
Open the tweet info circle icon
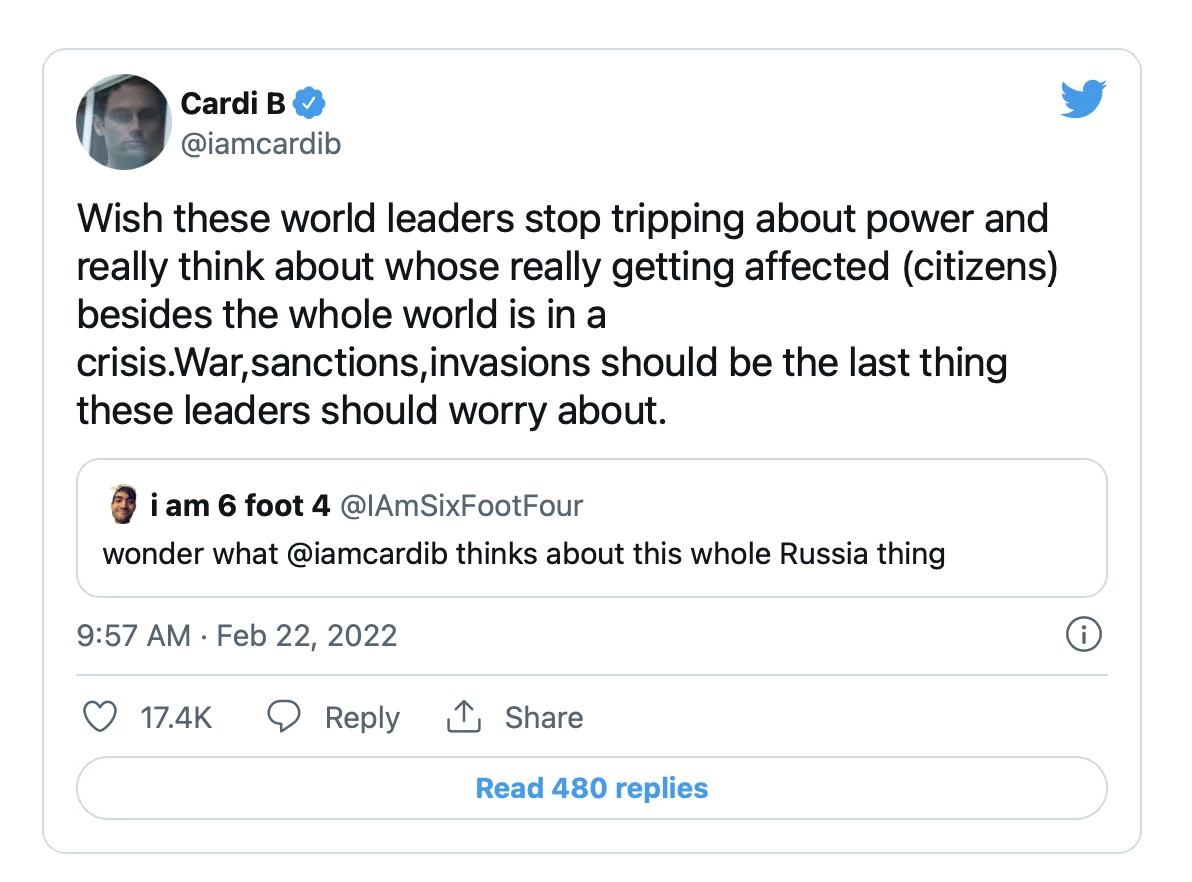[x=1083, y=634]
